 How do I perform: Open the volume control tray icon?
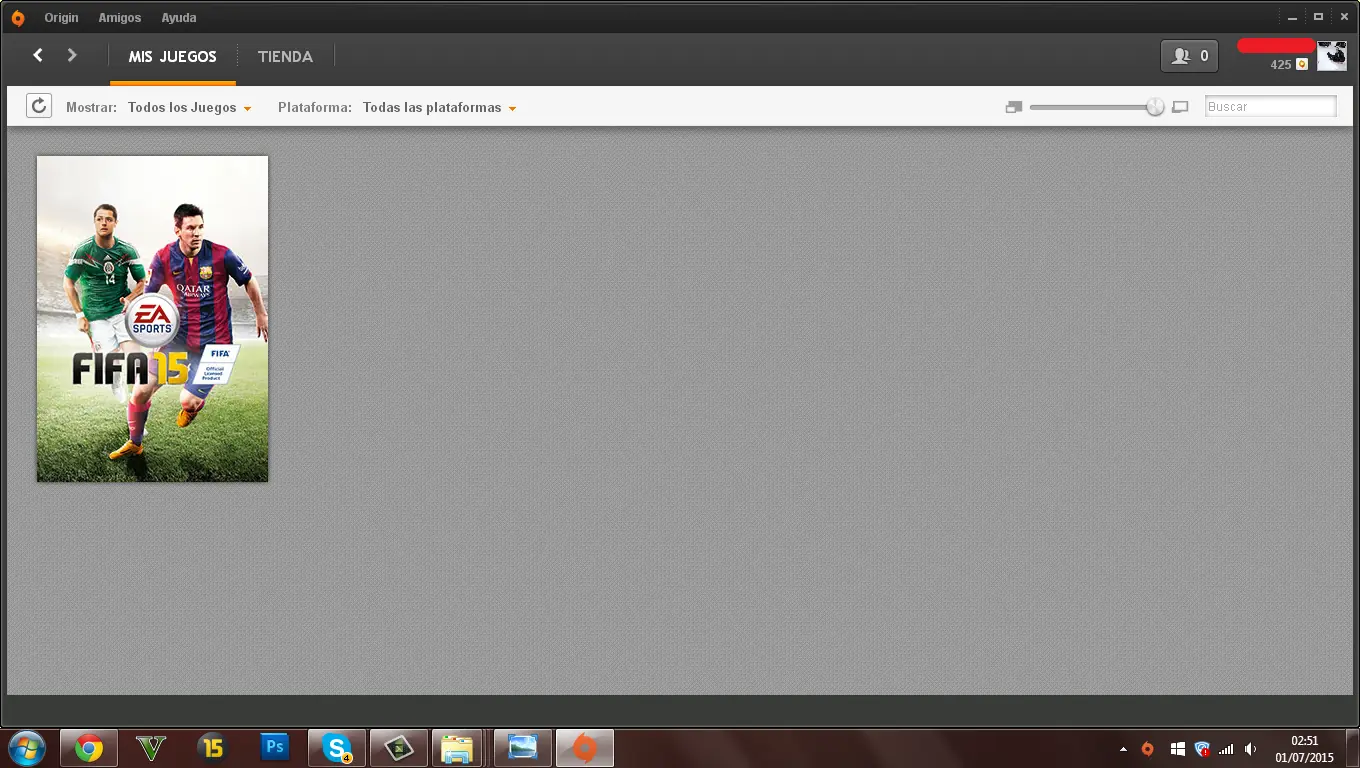pyautogui.click(x=1251, y=749)
